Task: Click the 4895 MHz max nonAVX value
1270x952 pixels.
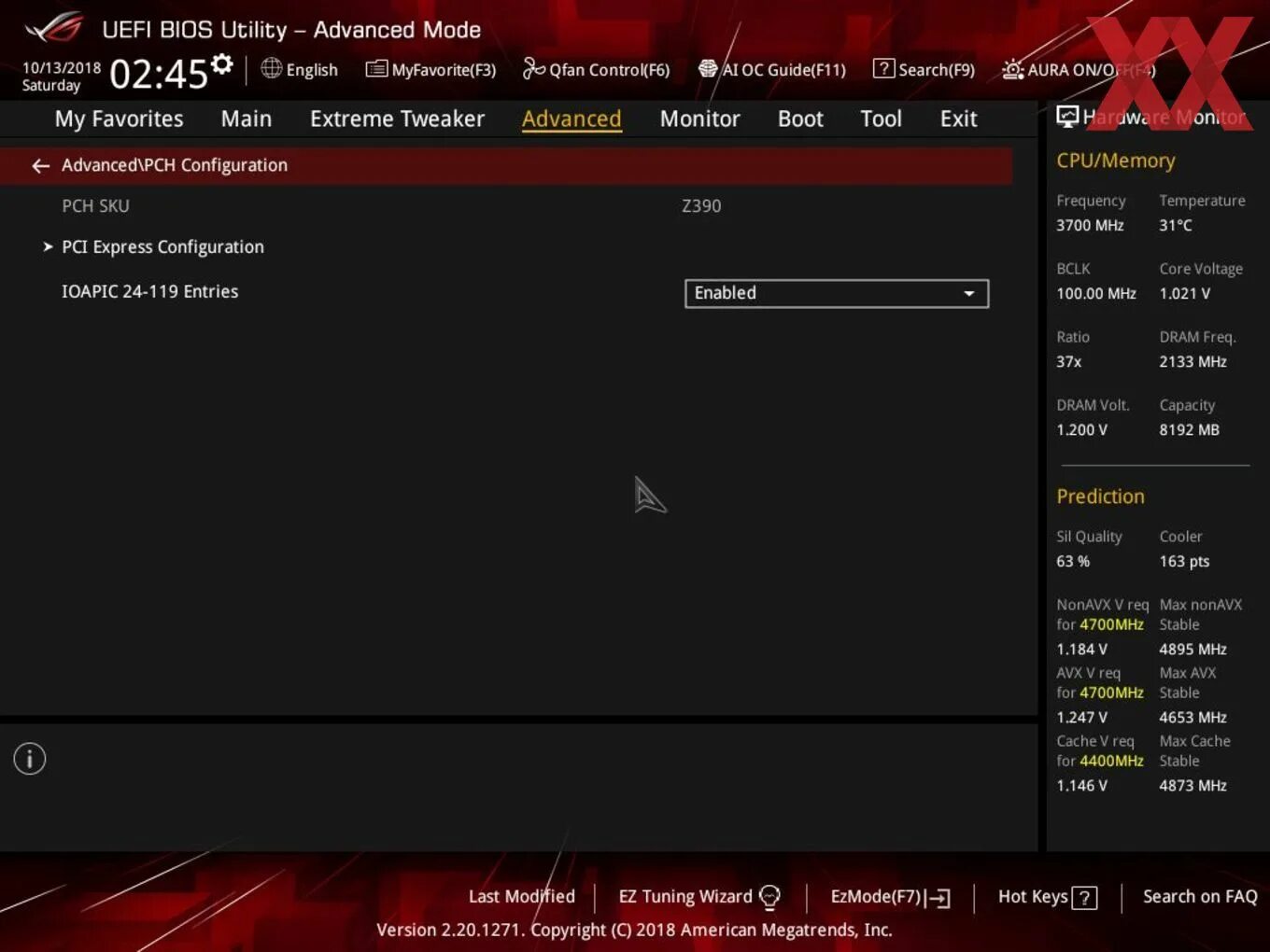Action: [x=1192, y=649]
